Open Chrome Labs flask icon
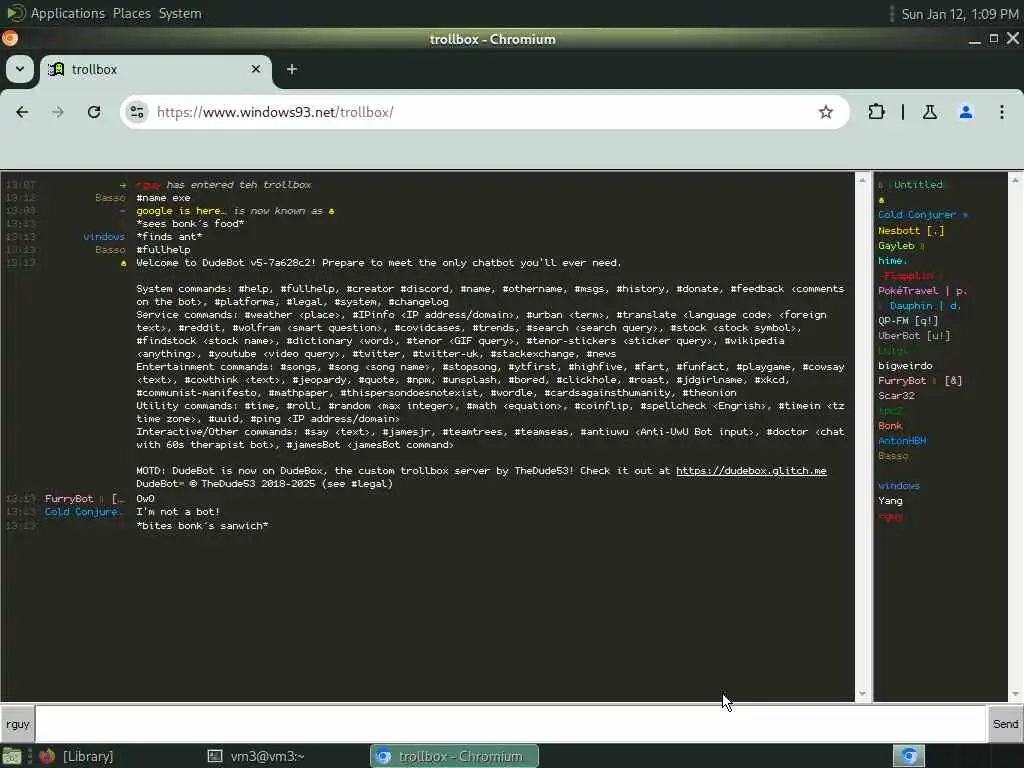The image size is (1024, 768). [x=929, y=112]
